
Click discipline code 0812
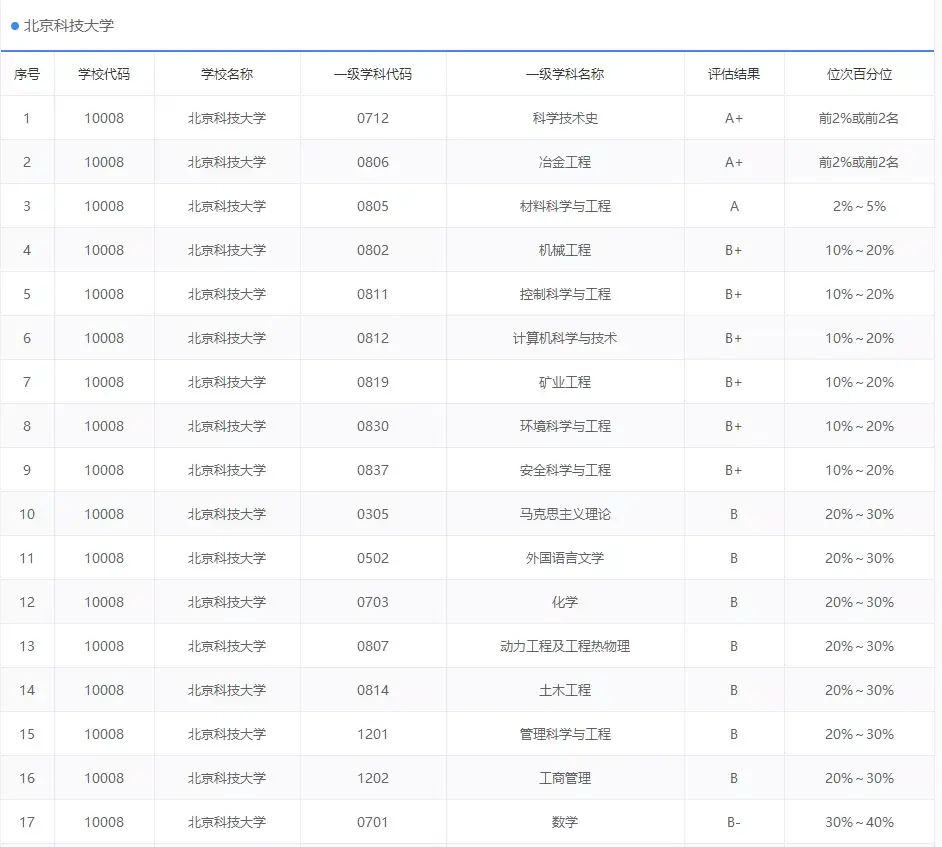[373, 338]
